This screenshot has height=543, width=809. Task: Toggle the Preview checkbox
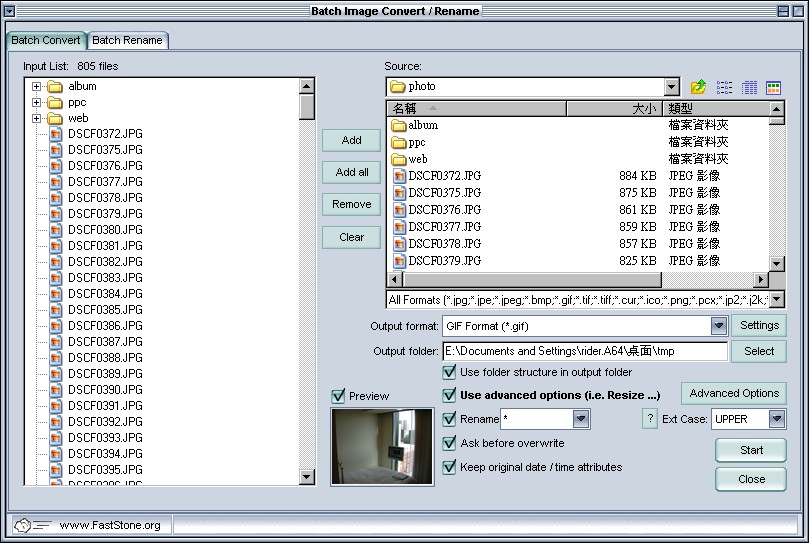click(x=339, y=396)
